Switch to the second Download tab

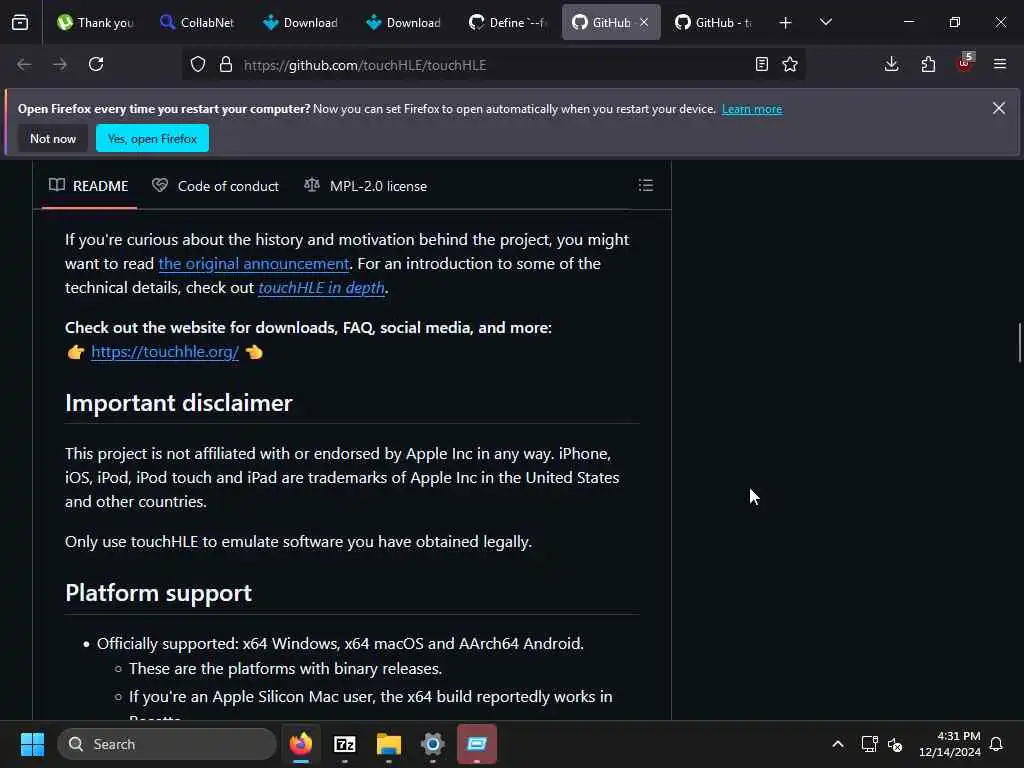click(404, 23)
